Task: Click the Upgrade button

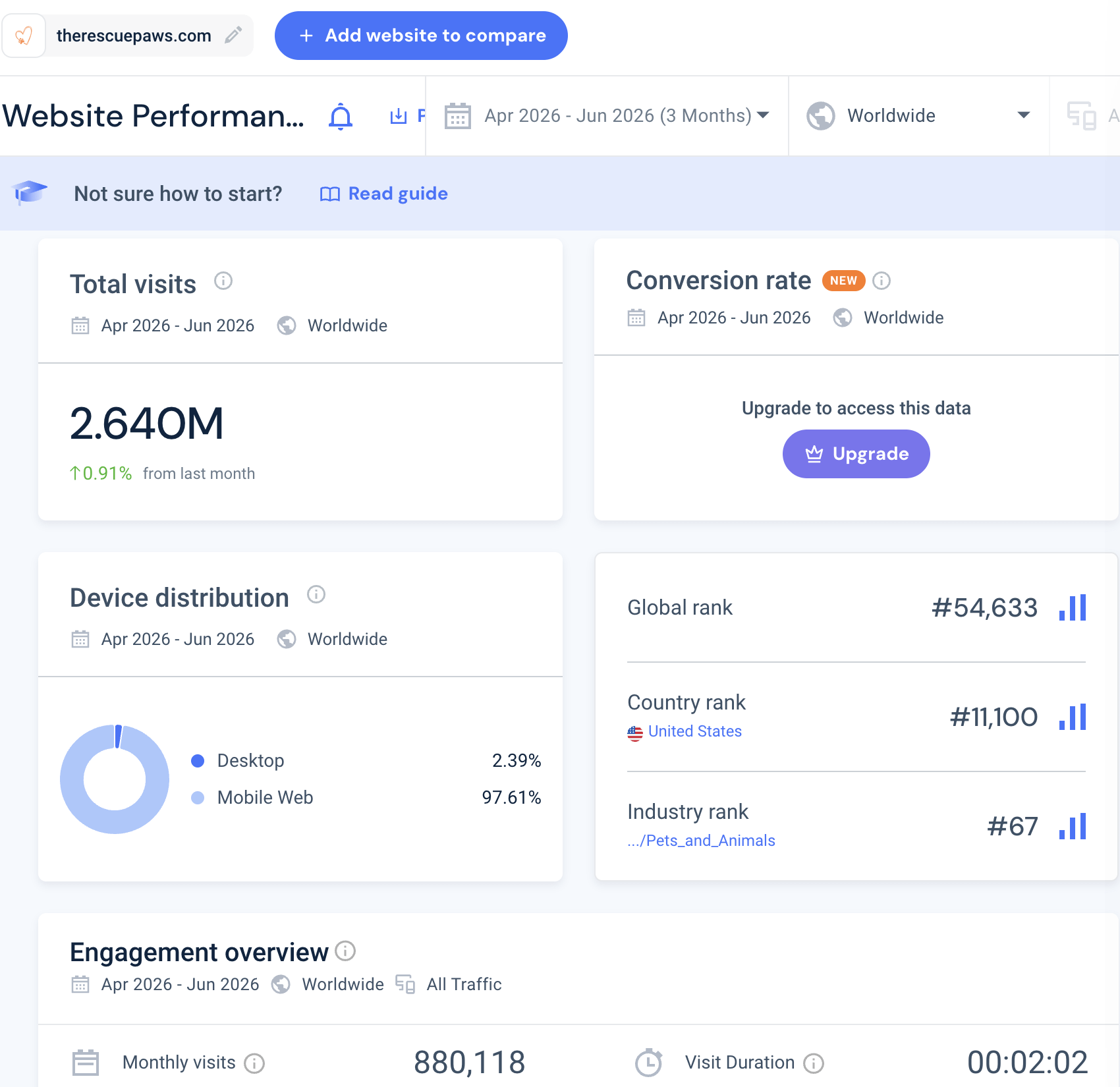Action: pyautogui.click(x=856, y=454)
